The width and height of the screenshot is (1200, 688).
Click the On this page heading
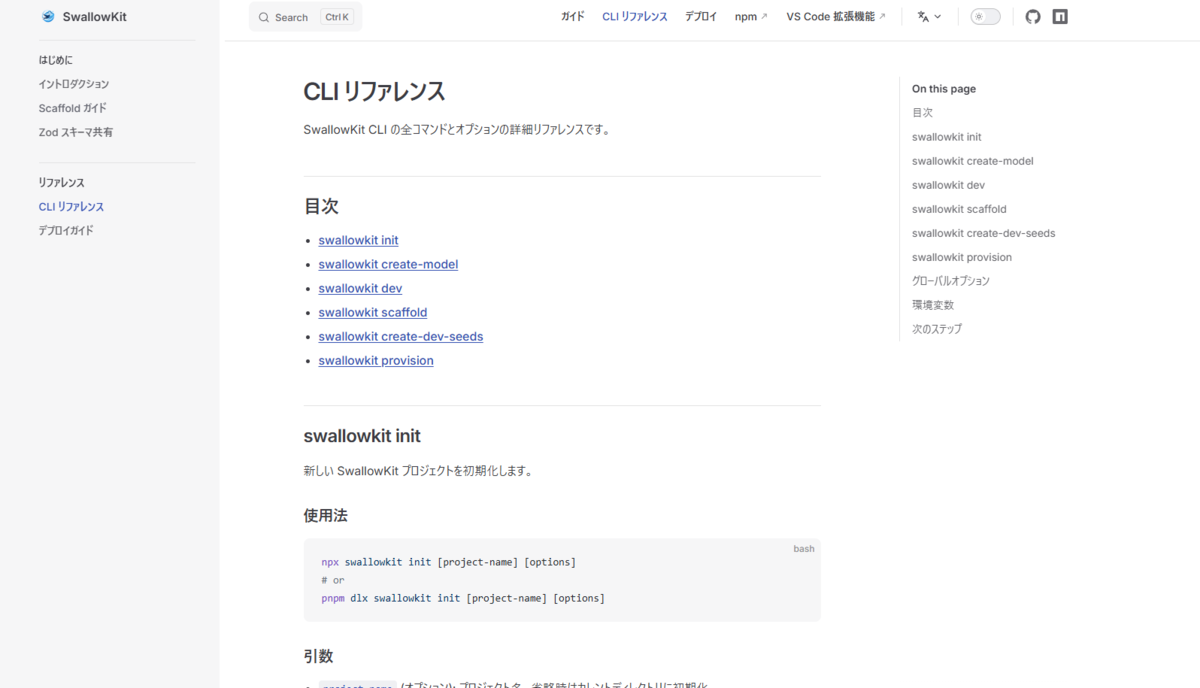click(944, 89)
